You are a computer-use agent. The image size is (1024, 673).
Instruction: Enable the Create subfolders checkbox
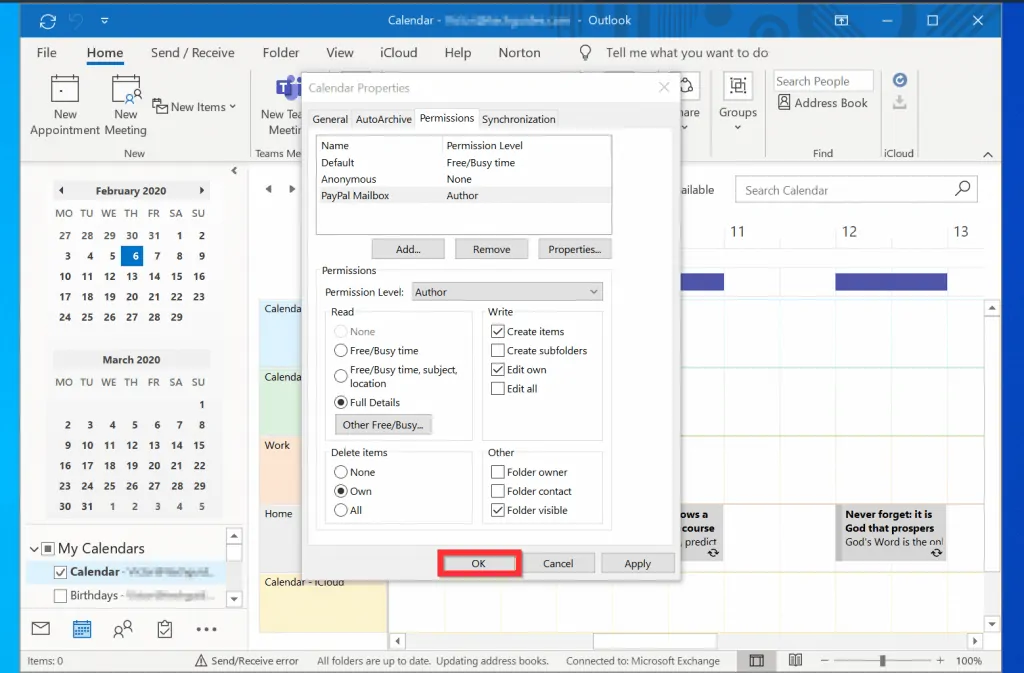click(x=498, y=351)
